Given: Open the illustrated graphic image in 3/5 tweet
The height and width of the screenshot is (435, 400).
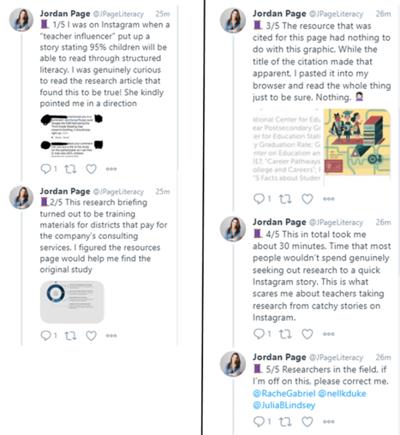Looking at the screenshot, I should coord(357,142).
